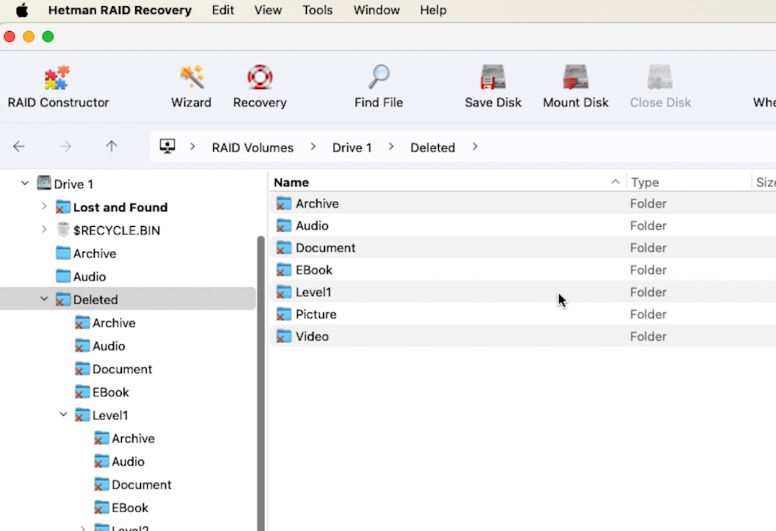
Task: Go back with the left arrow
Action: pyautogui.click(x=19, y=146)
